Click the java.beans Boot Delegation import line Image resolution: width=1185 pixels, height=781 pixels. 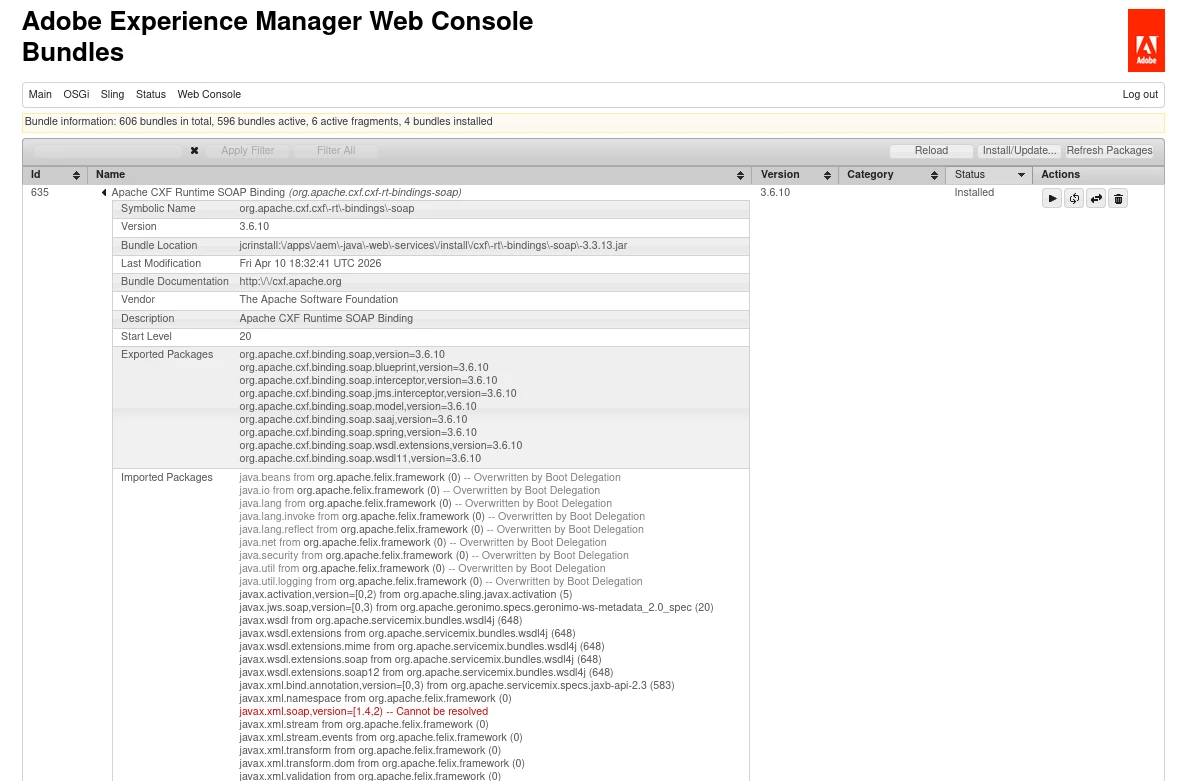(429, 478)
